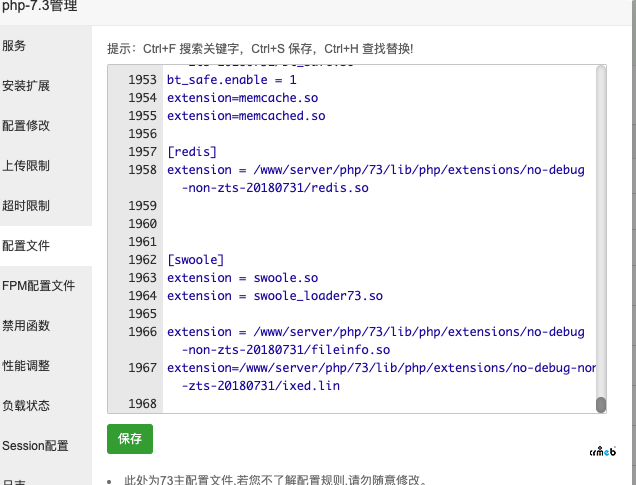Place cursor on the [swoole] section line
Screen dimensions: 636x485
pos(198,260)
